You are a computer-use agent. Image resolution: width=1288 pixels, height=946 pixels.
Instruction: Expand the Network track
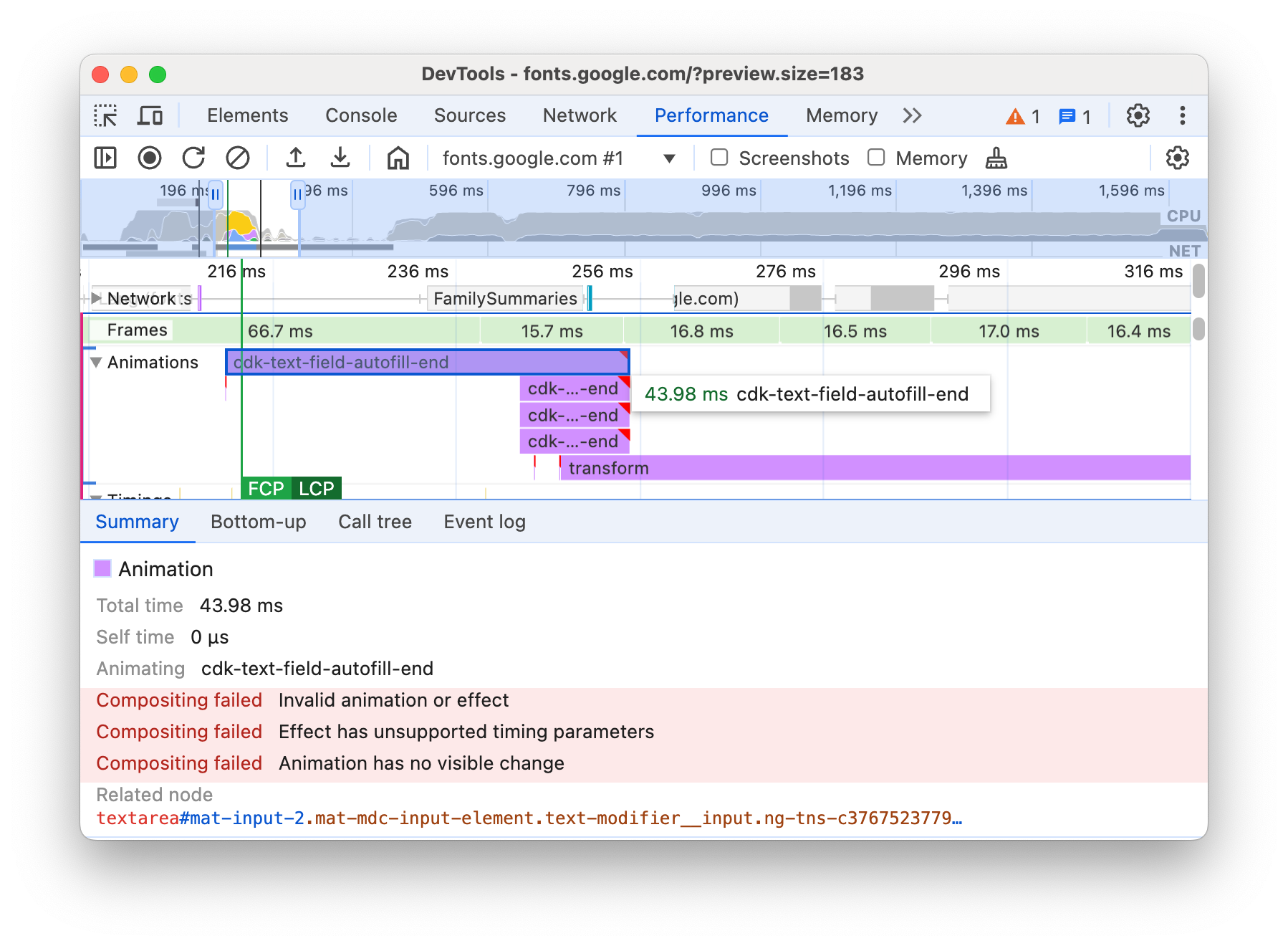[x=96, y=298]
